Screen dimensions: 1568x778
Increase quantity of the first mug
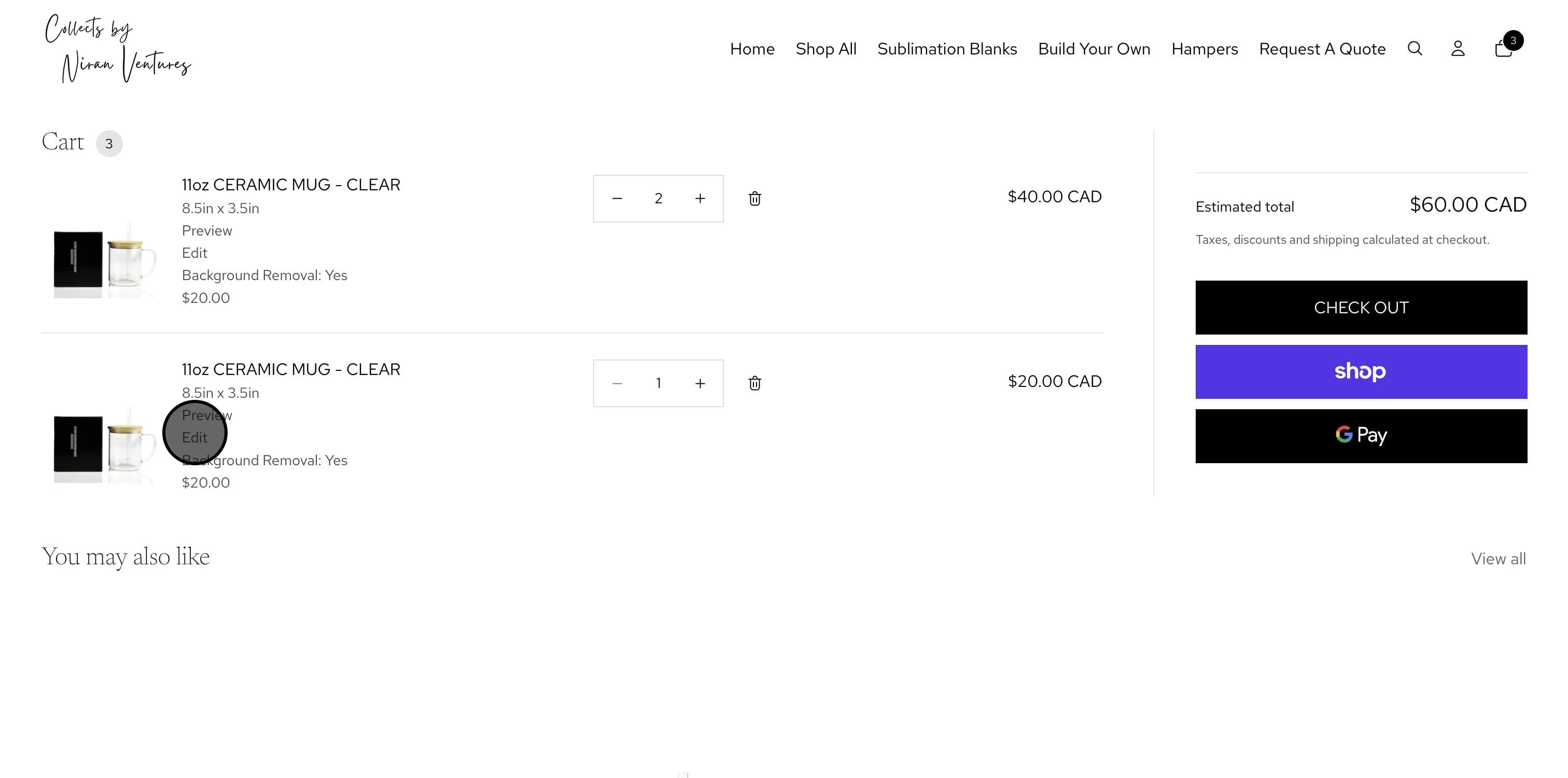coord(700,199)
